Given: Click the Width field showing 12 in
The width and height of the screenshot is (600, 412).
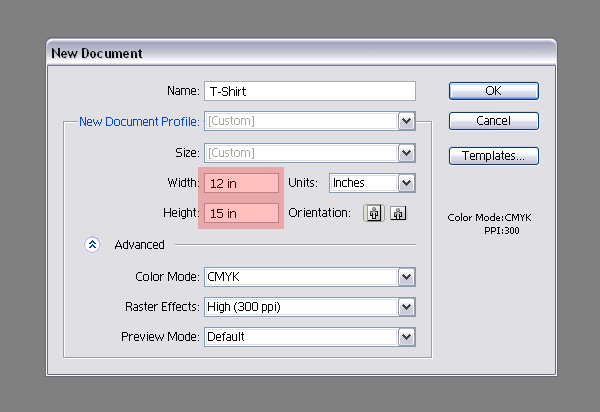Looking at the screenshot, I should click(241, 183).
